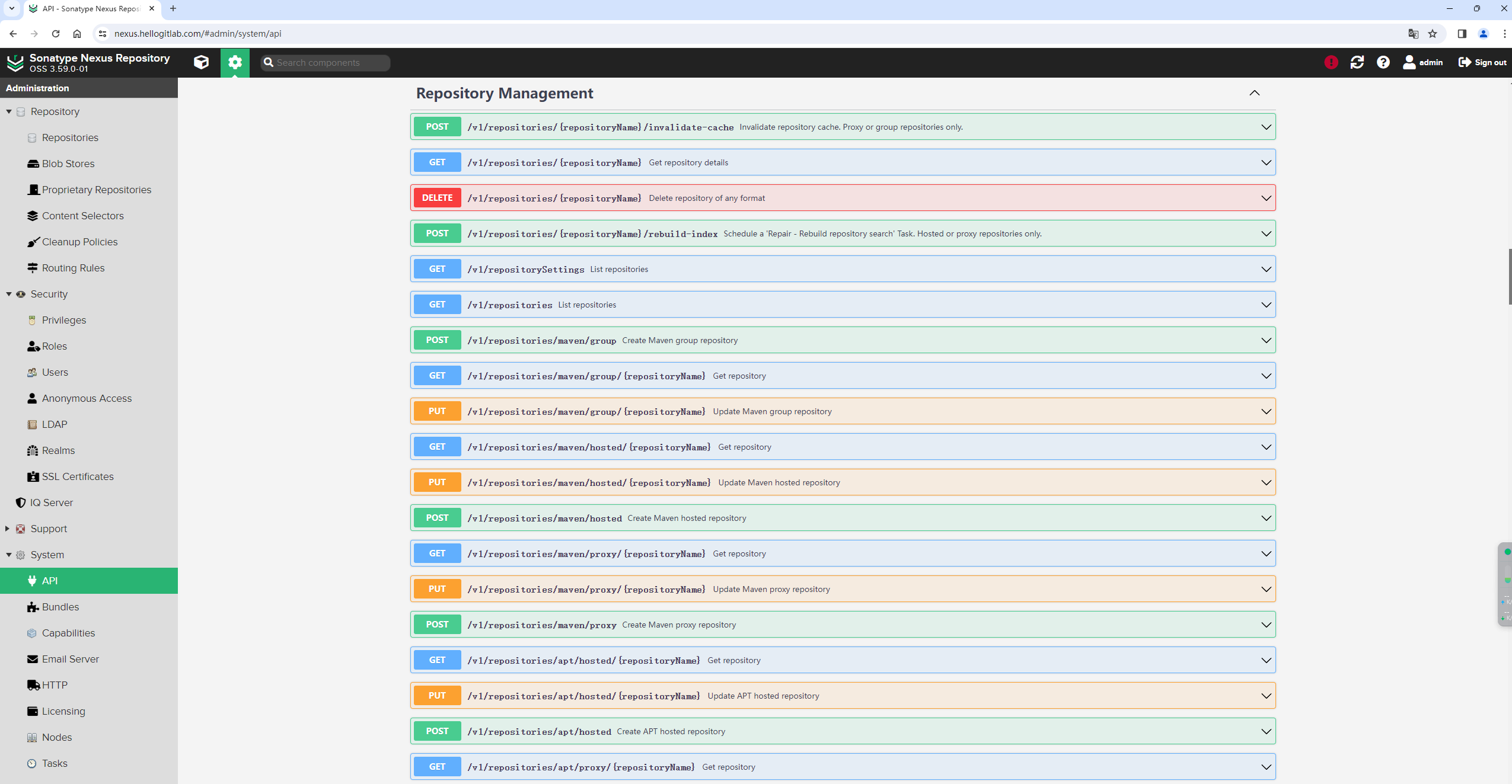The width and height of the screenshot is (1512, 784).
Task: Open Repositories in the sidebar
Action: click(x=70, y=137)
